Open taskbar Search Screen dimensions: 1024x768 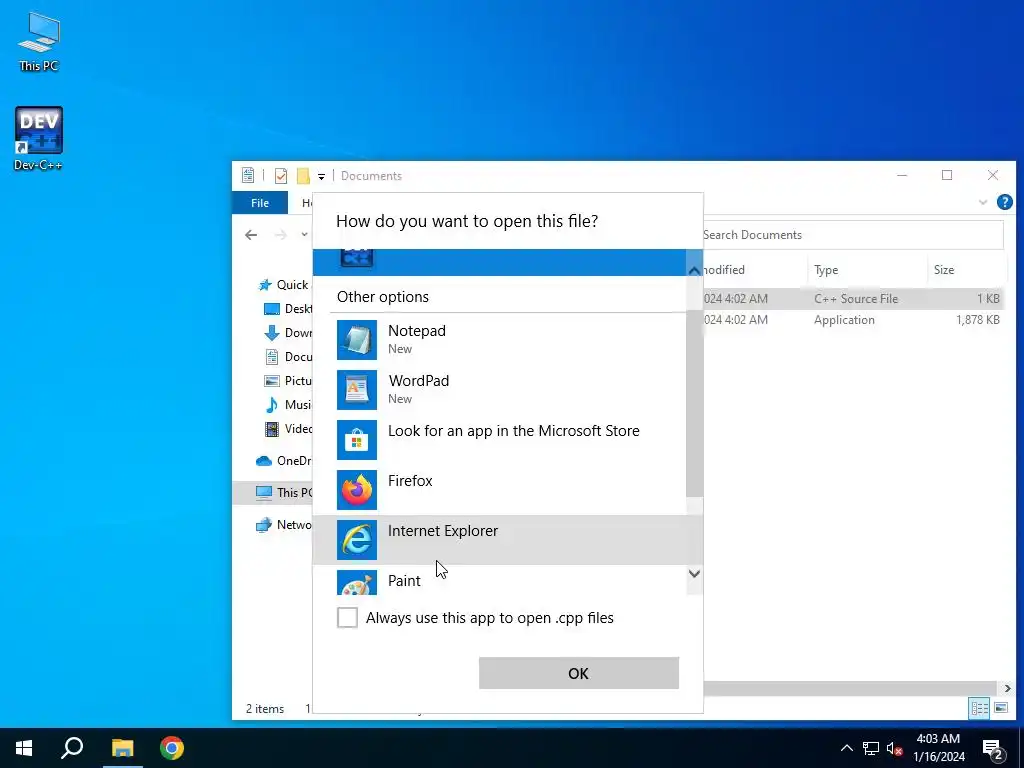pyautogui.click(x=72, y=748)
